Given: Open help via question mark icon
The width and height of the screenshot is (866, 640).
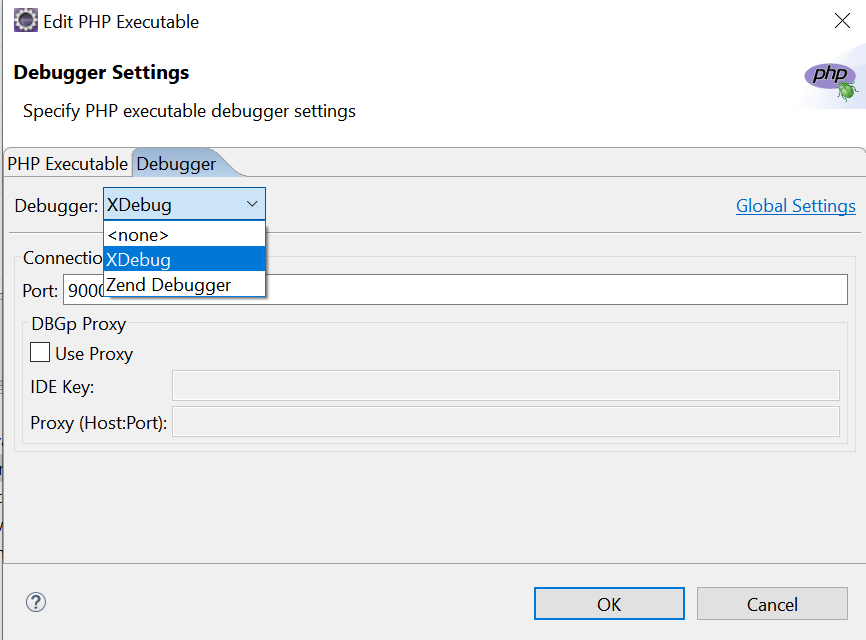Looking at the screenshot, I should click(36, 602).
